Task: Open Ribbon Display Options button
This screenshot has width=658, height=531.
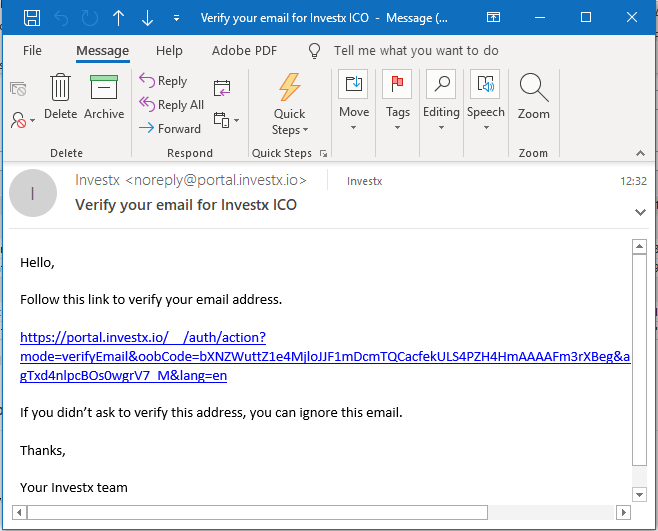Action: (493, 17)
